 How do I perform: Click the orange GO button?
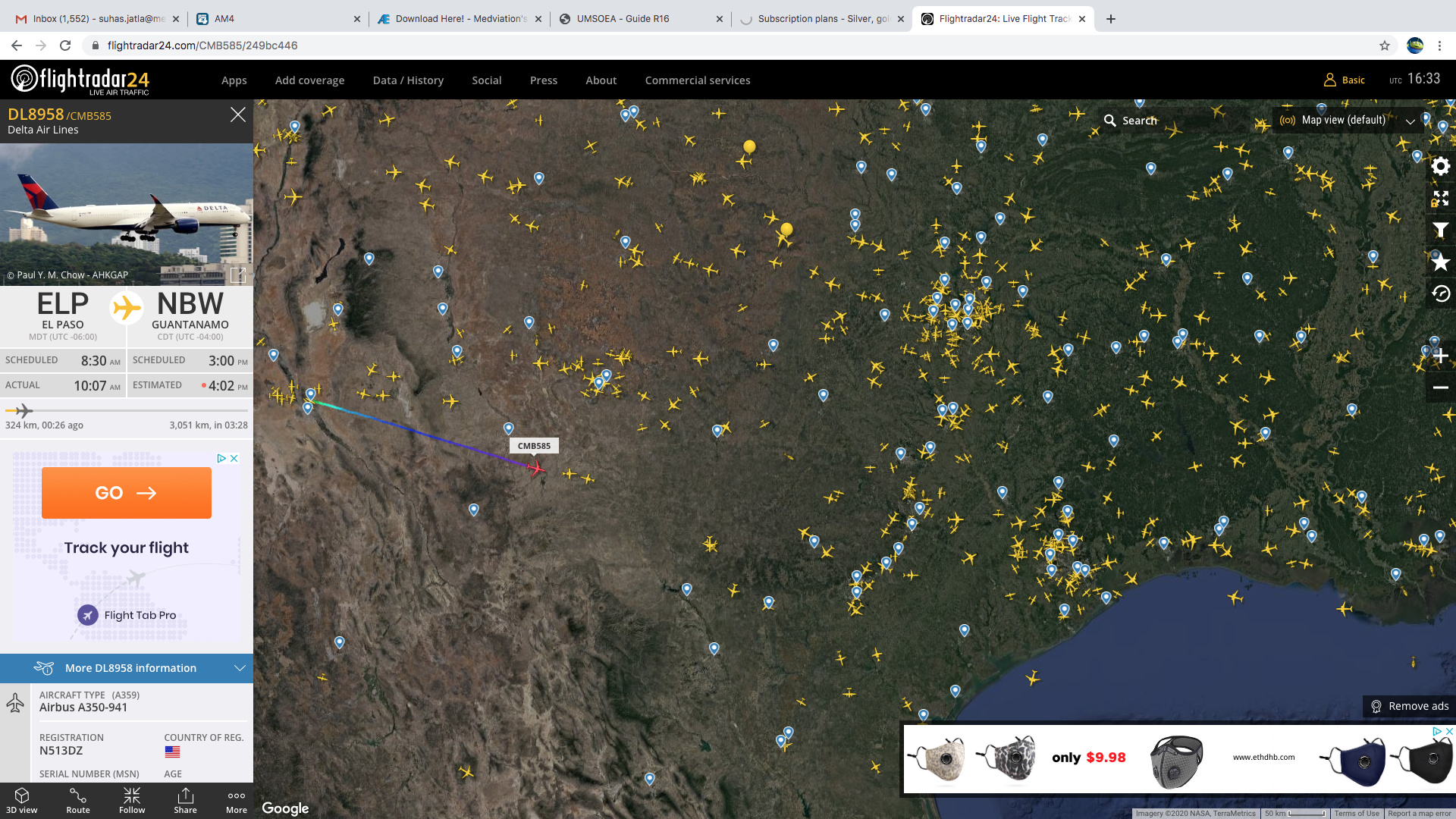(x=127, y=493)
